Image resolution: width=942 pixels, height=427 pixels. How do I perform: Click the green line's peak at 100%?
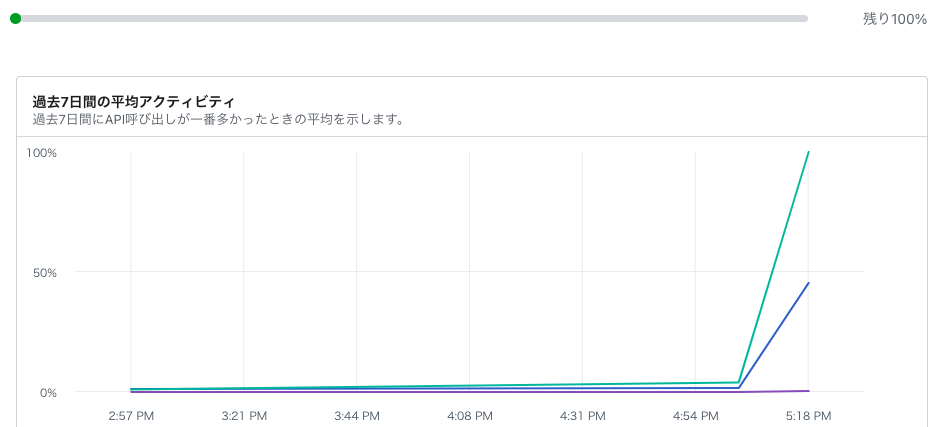point(808,152)
